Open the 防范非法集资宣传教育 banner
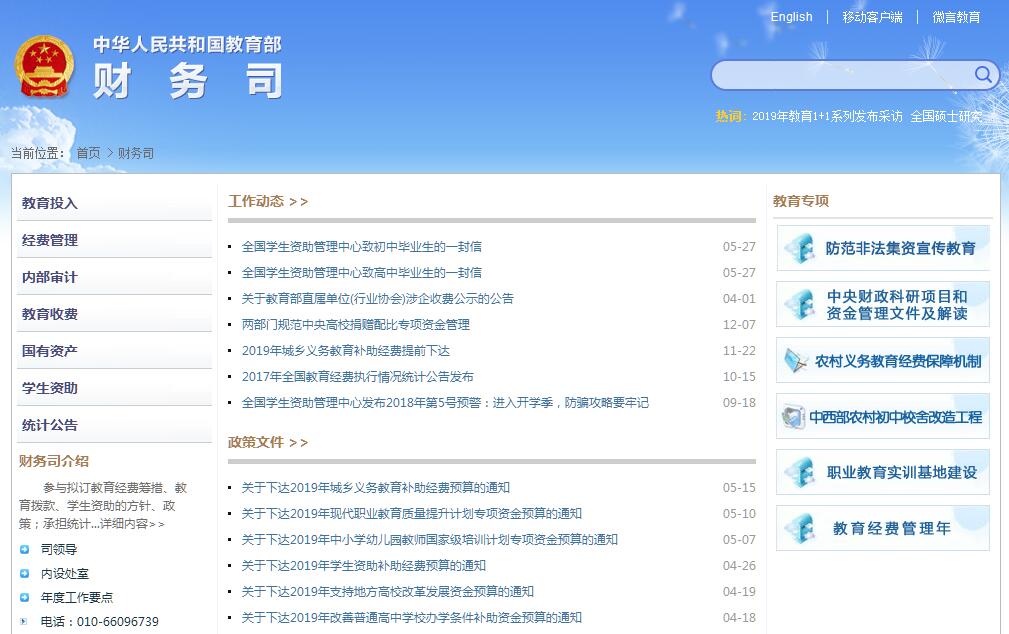Screen dimensions: 1009x634 point(883,248)
